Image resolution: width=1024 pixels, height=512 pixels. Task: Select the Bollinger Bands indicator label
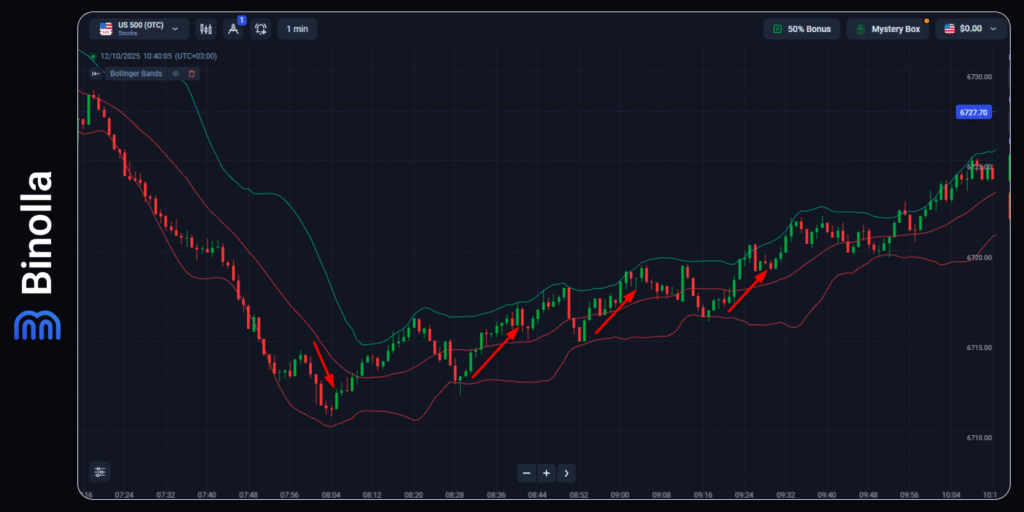tap(137, 73)
